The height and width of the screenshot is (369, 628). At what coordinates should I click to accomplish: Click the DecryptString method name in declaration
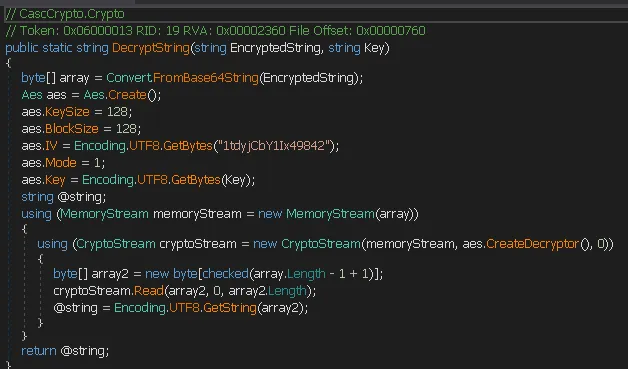tap(151, 48)
